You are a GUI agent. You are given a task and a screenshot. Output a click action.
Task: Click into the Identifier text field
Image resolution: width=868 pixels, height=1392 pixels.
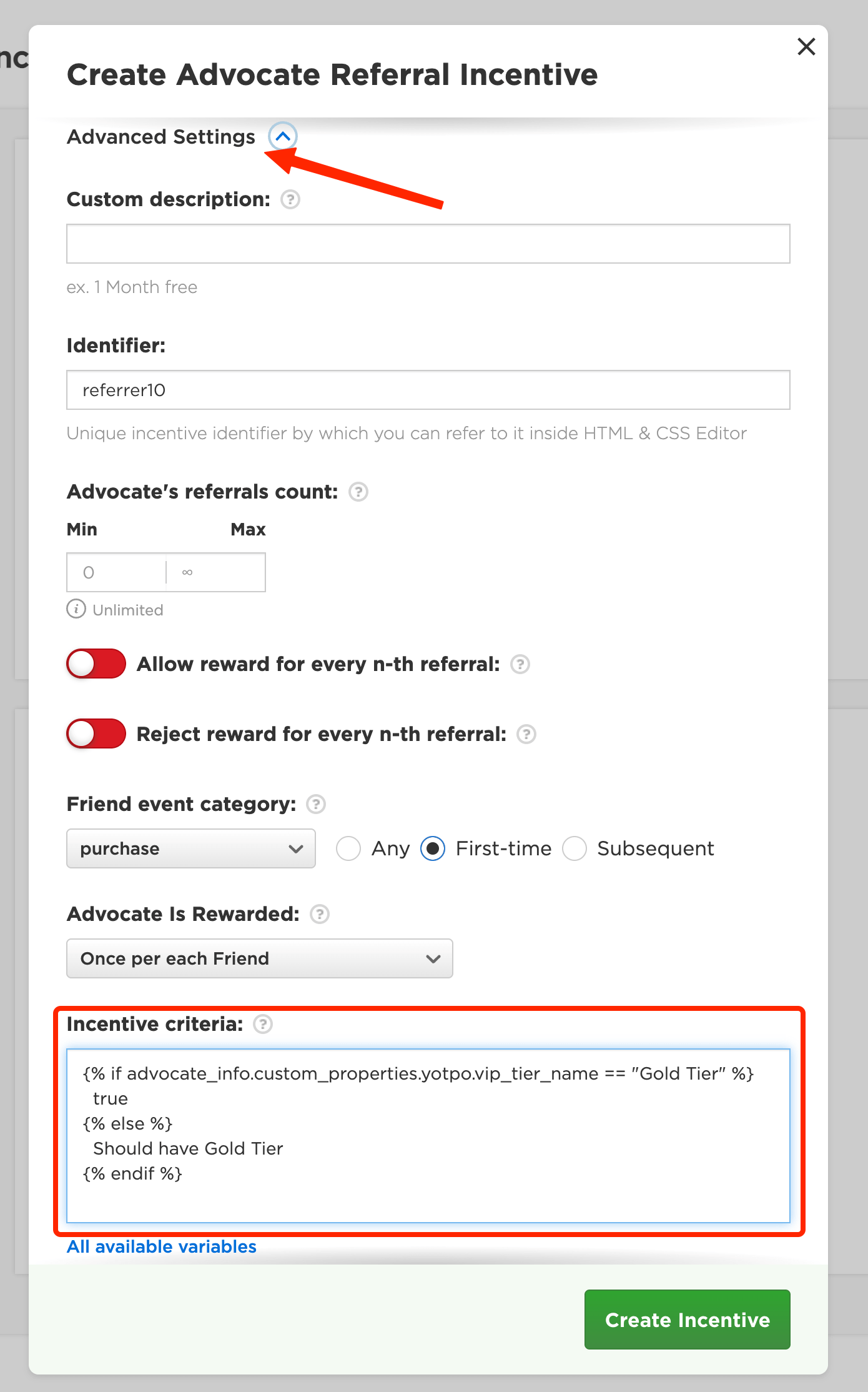point(428,390)
